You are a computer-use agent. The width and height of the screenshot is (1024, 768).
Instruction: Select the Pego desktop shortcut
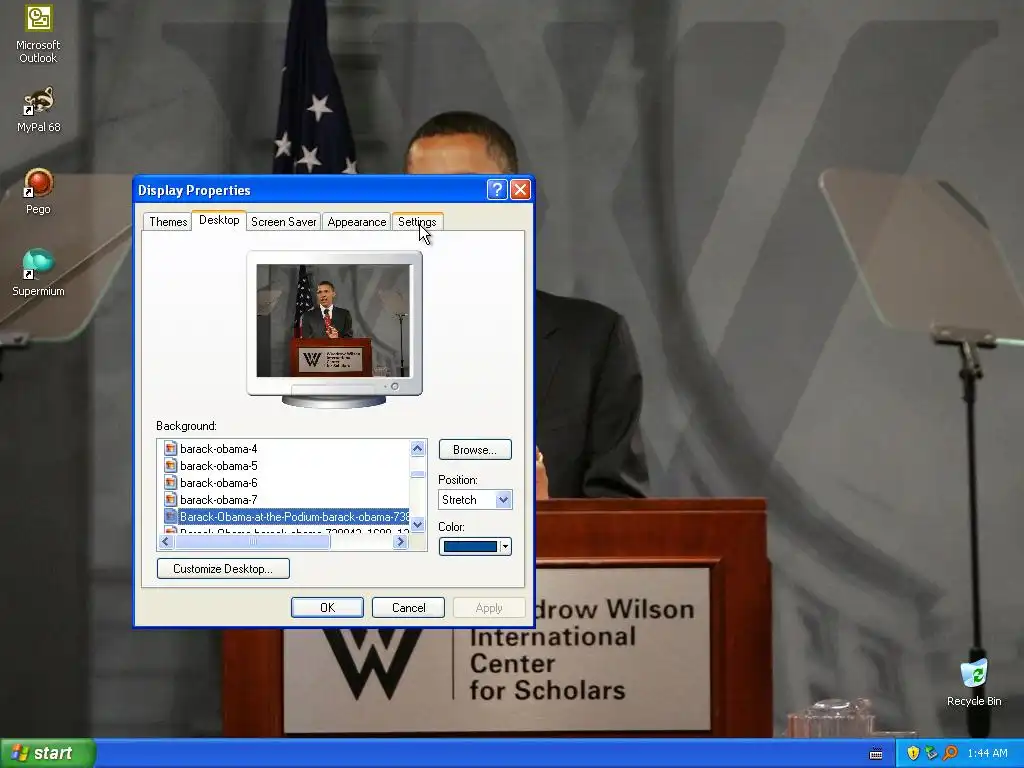click(38, 191)
